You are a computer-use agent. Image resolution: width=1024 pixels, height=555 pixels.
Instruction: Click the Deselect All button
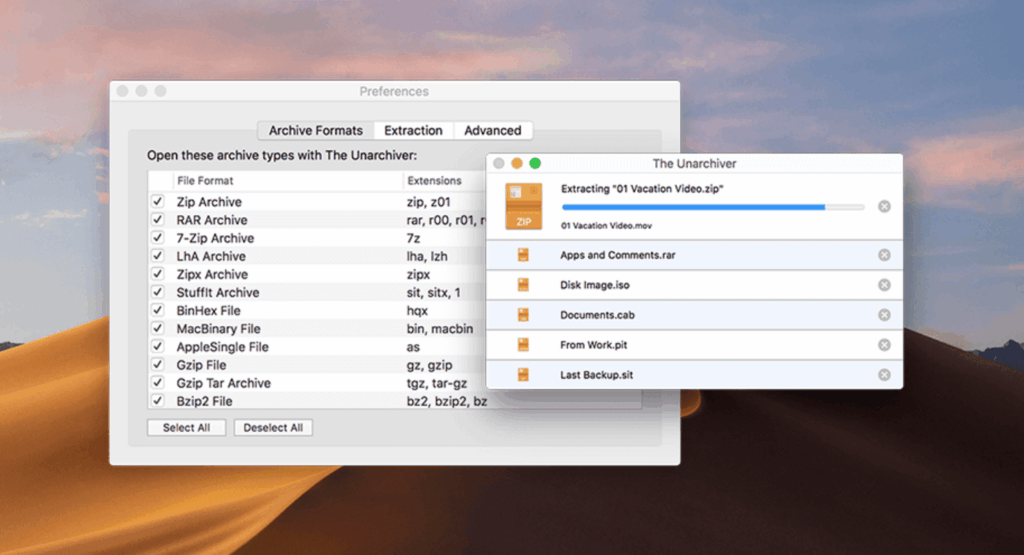273,428
